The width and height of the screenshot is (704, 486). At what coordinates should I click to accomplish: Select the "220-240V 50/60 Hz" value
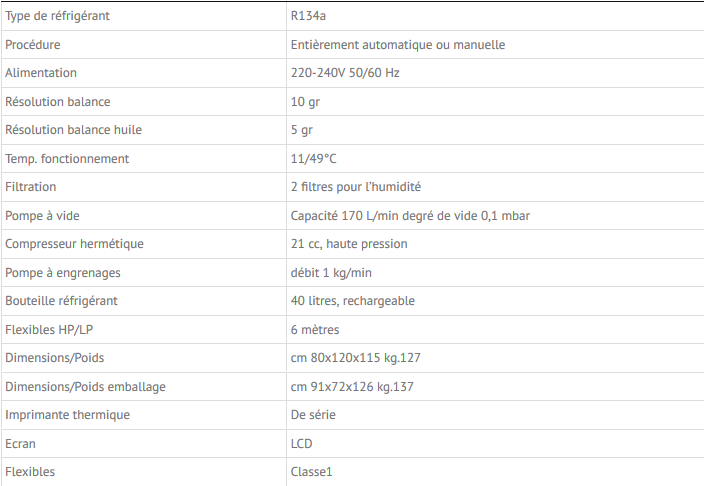click(346, 73)
